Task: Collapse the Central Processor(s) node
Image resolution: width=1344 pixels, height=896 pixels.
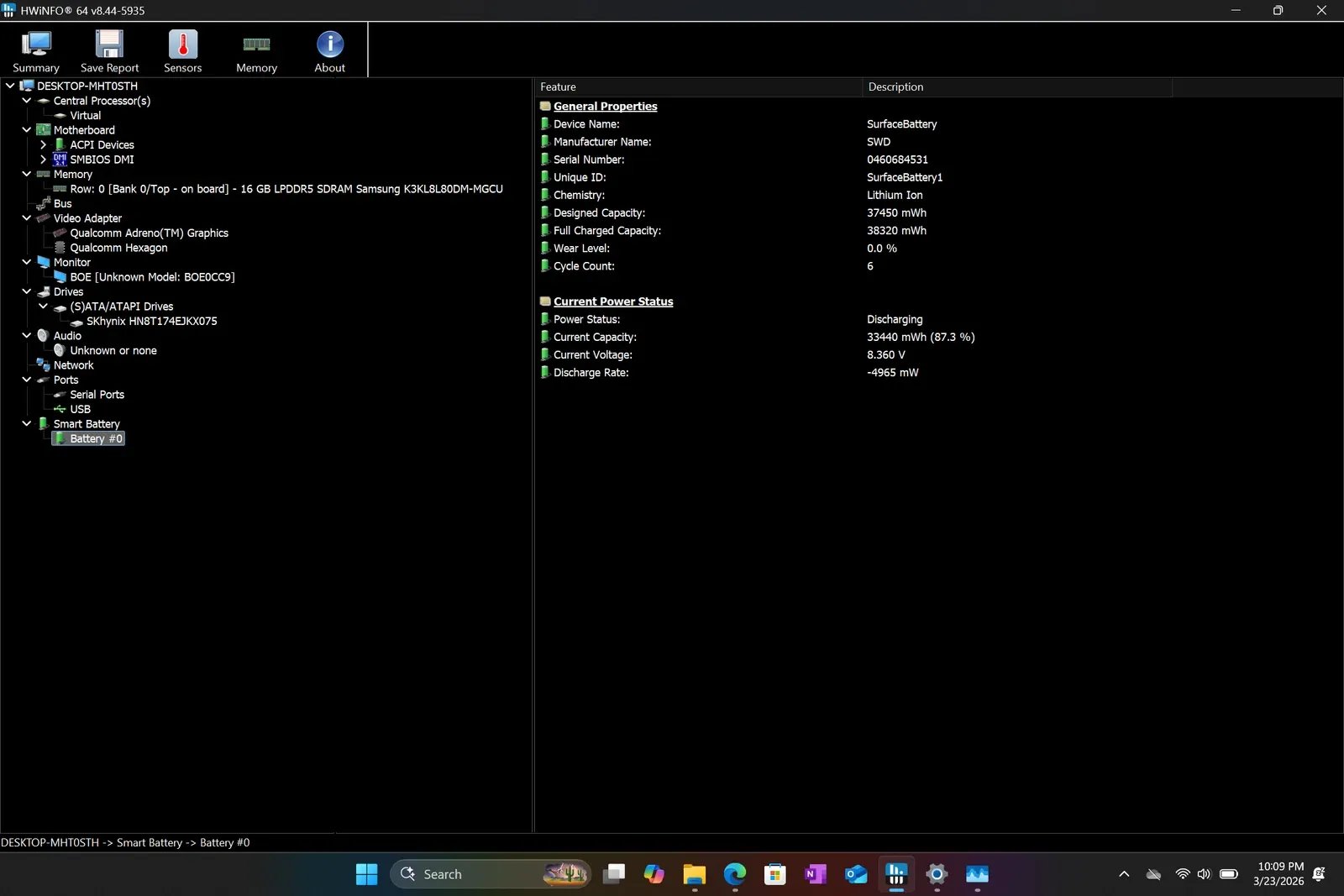Action: (26, 101)
